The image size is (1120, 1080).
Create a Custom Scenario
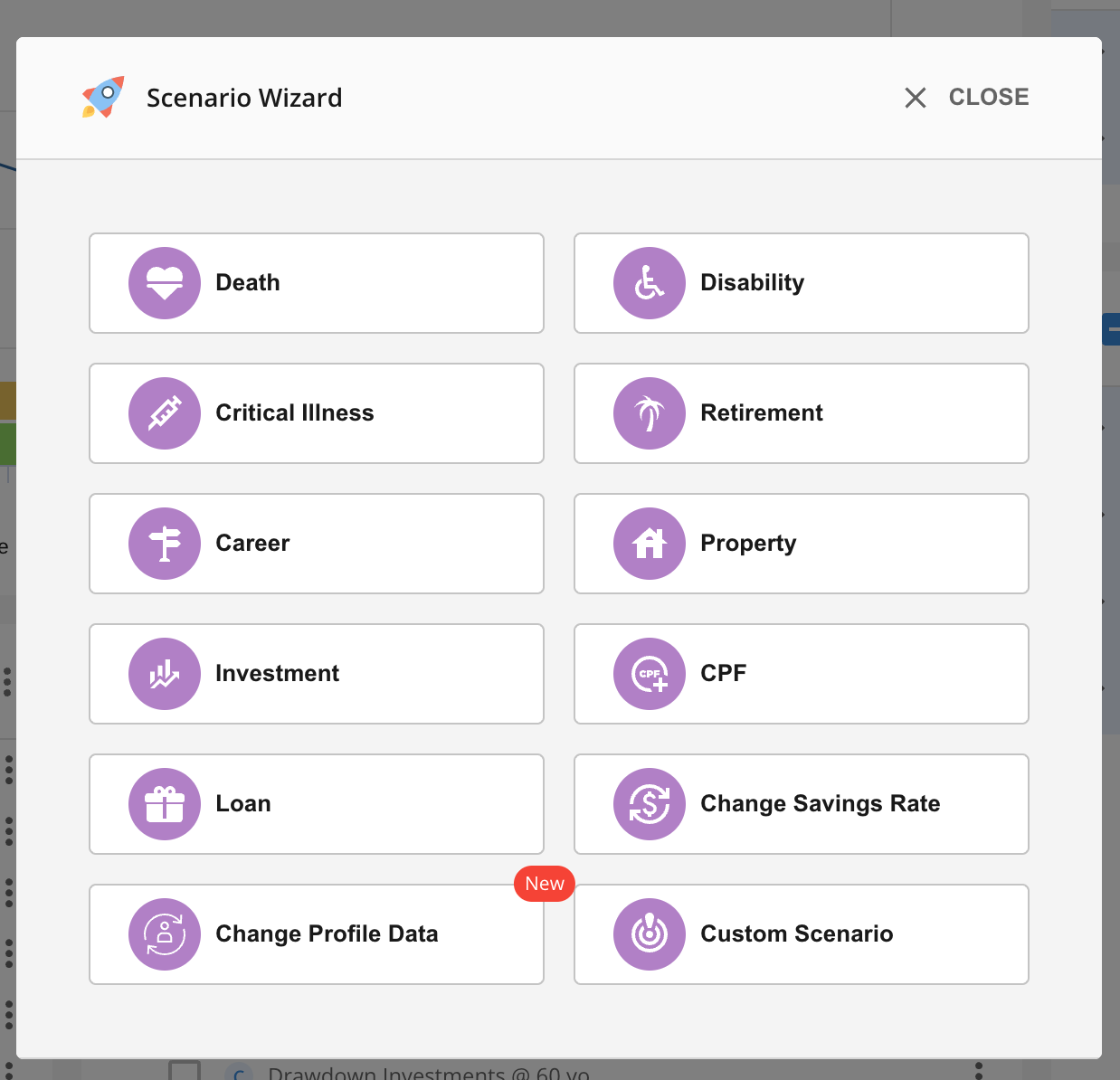click(802, 934)
